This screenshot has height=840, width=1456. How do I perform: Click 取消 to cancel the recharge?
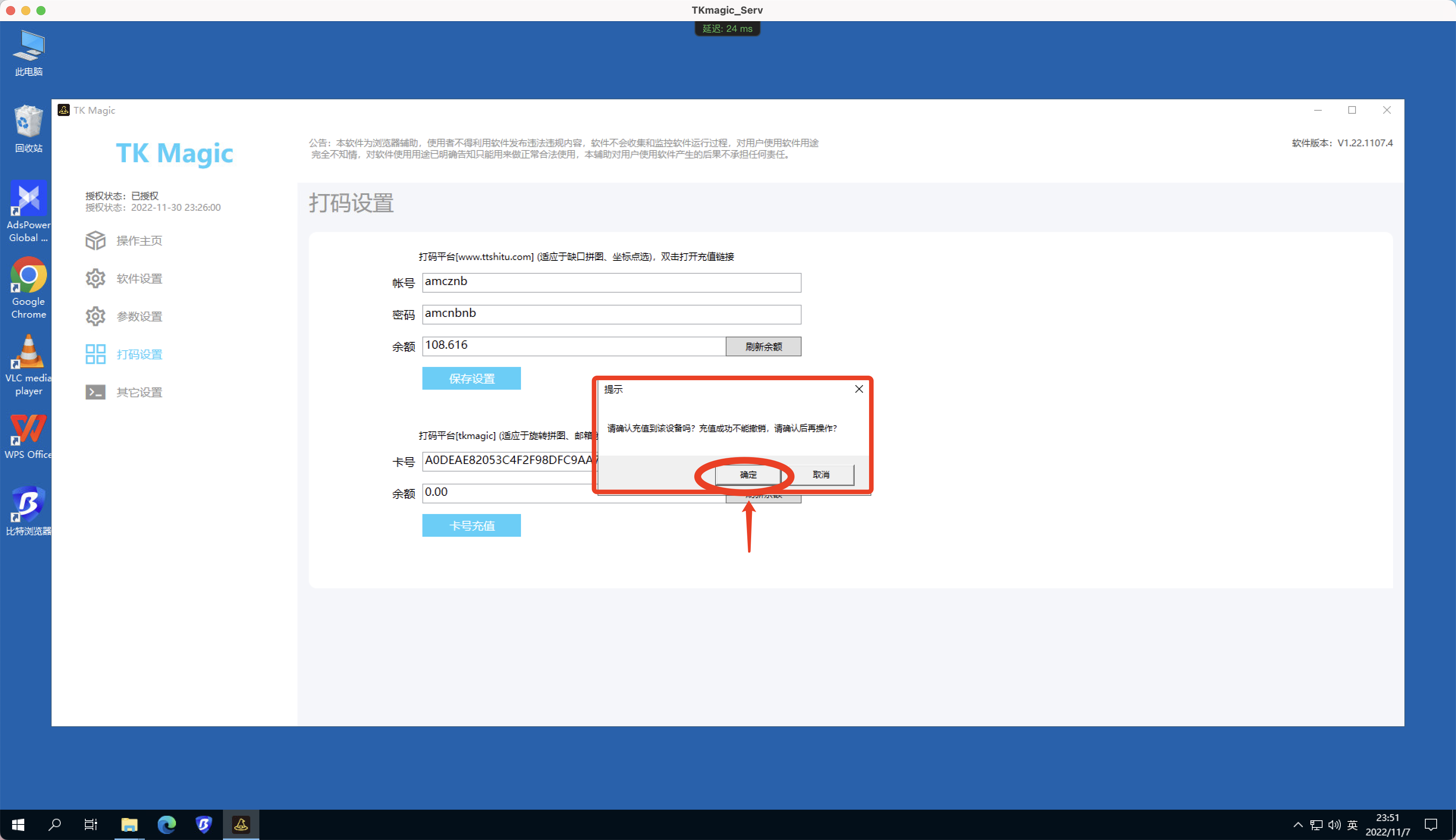821,474
